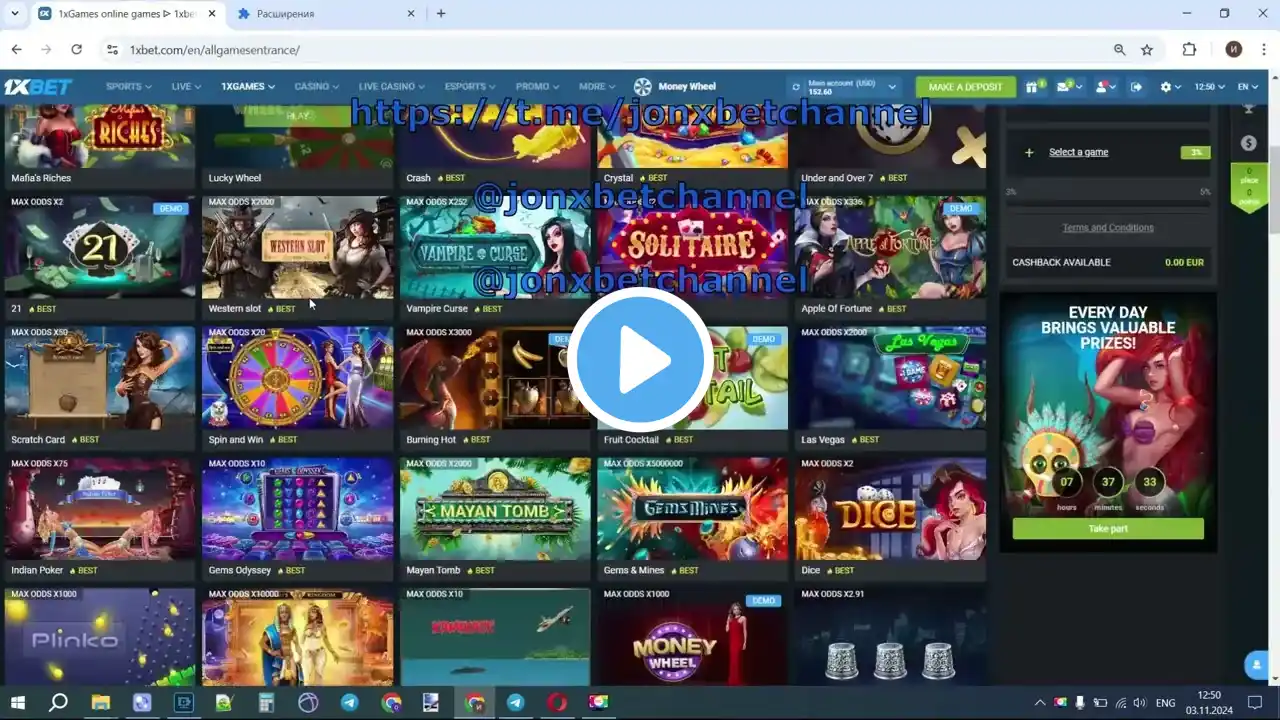Switch to the 1xGames online games tab

pos(126,14)
